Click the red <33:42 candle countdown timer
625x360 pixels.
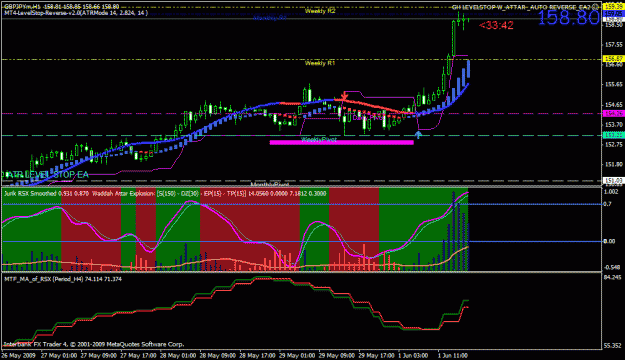tap(496, 25)
